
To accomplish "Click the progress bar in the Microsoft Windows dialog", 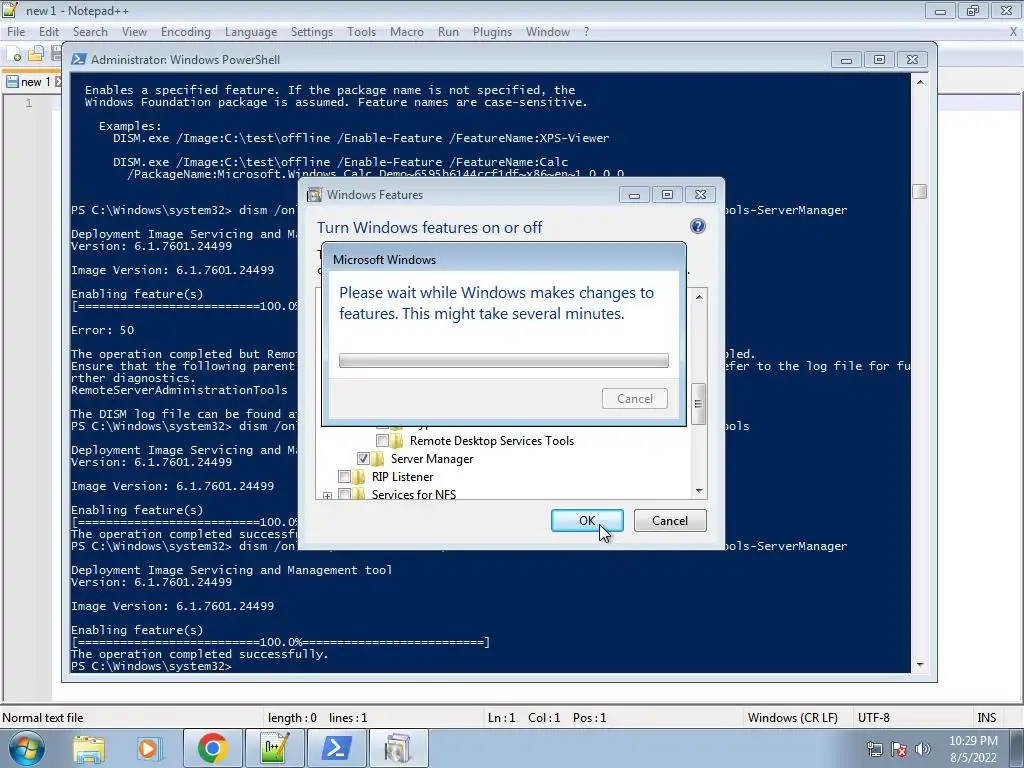I will pyautogui.click(x=504, y=360).
